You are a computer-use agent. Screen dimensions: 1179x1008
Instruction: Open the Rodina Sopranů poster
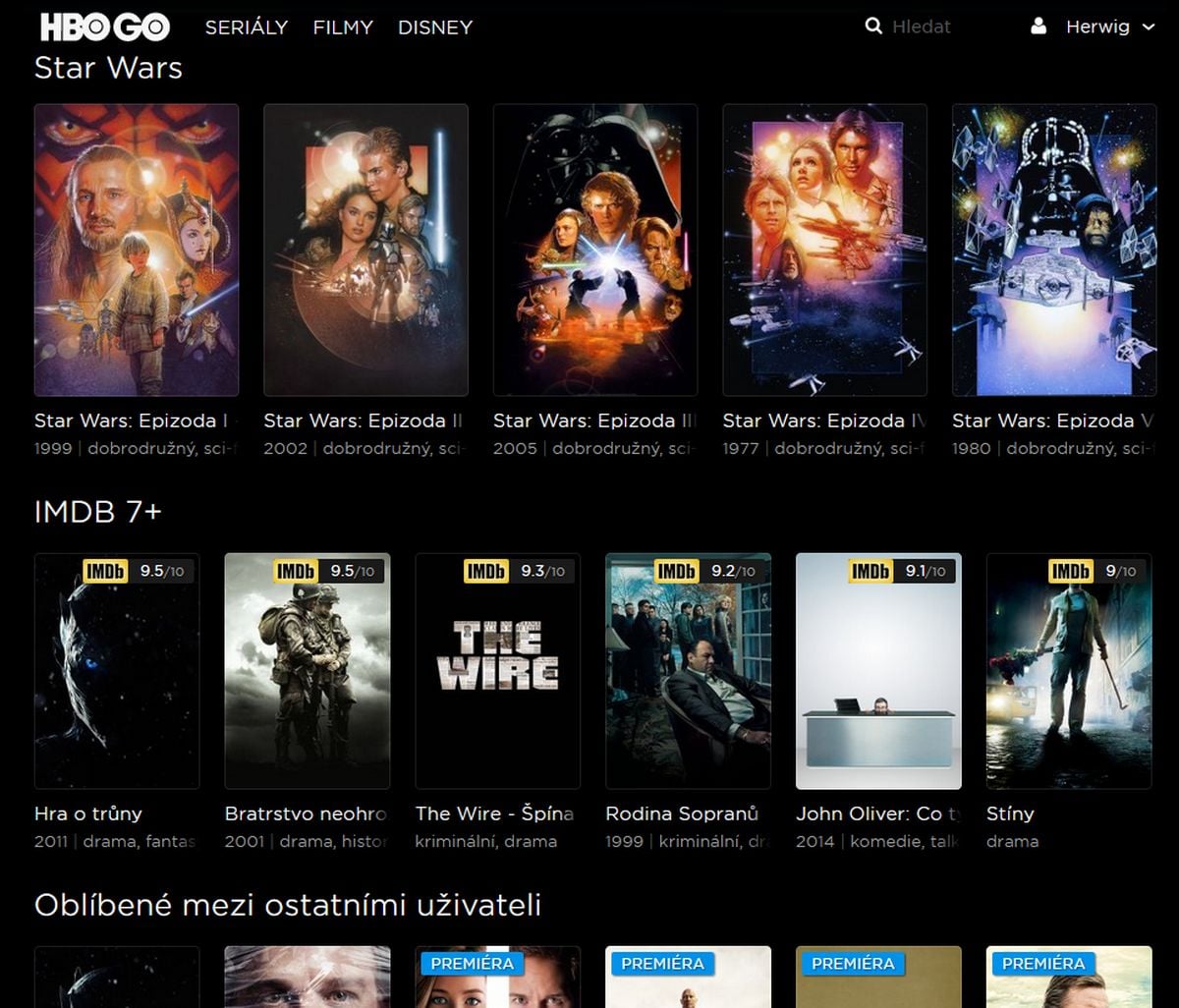pos(689,671)
